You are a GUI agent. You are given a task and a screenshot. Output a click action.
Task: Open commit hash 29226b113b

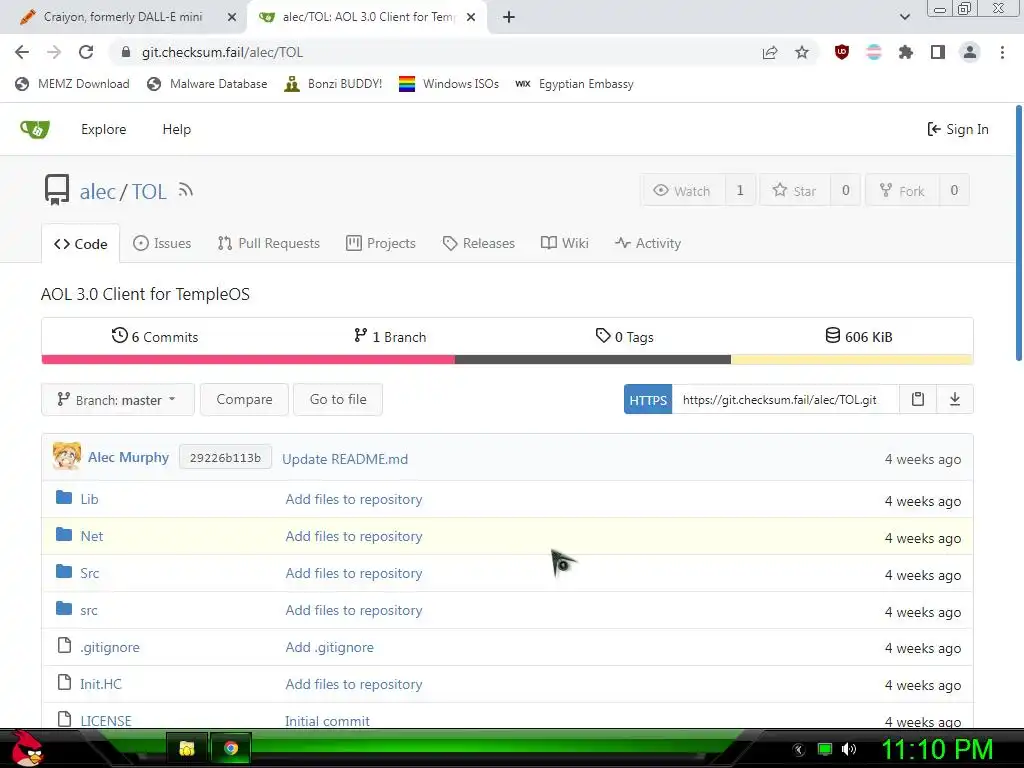tap(225, 458)
